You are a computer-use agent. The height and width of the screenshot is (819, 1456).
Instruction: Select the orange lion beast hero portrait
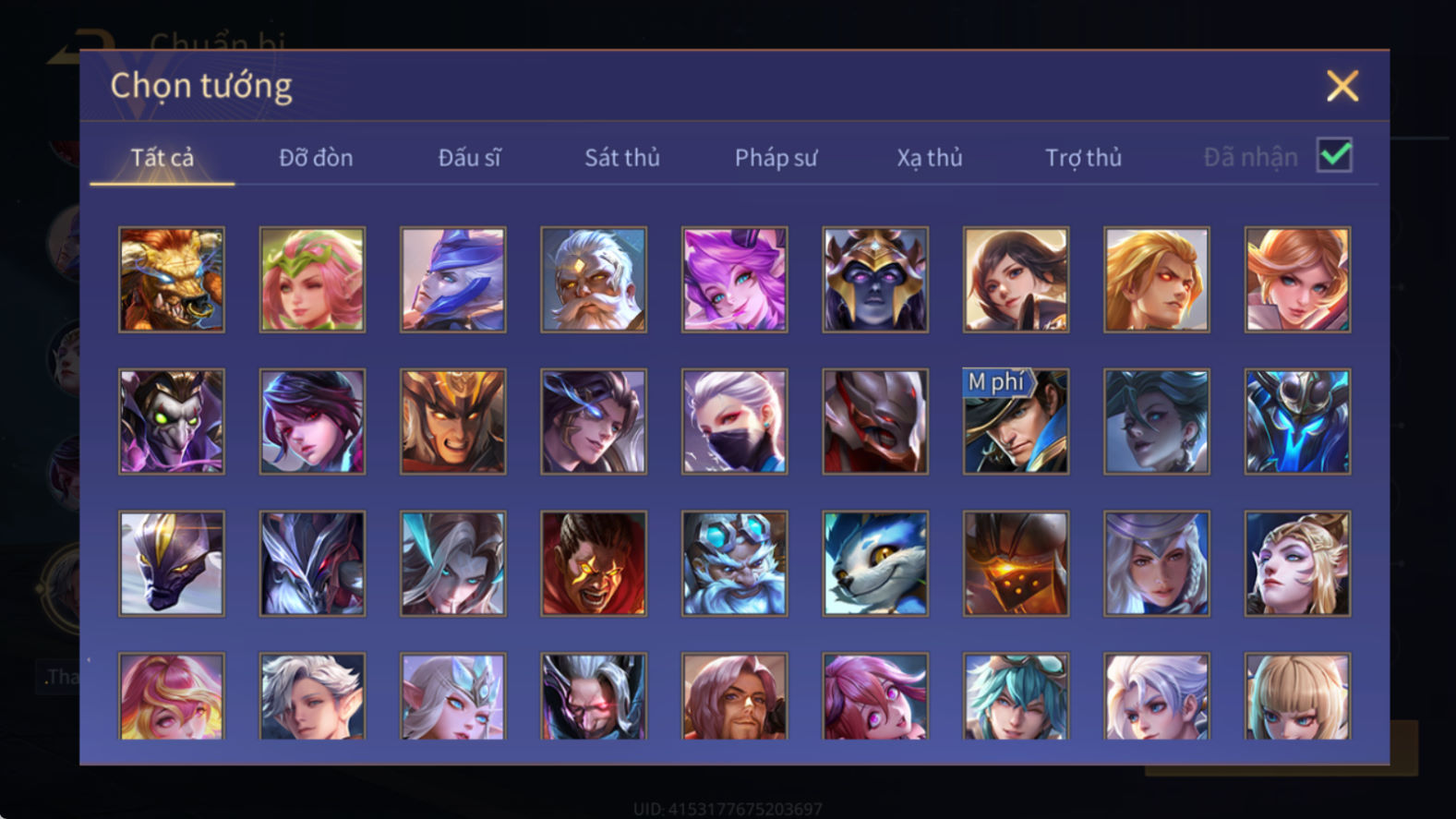click(x=172, y=280)
